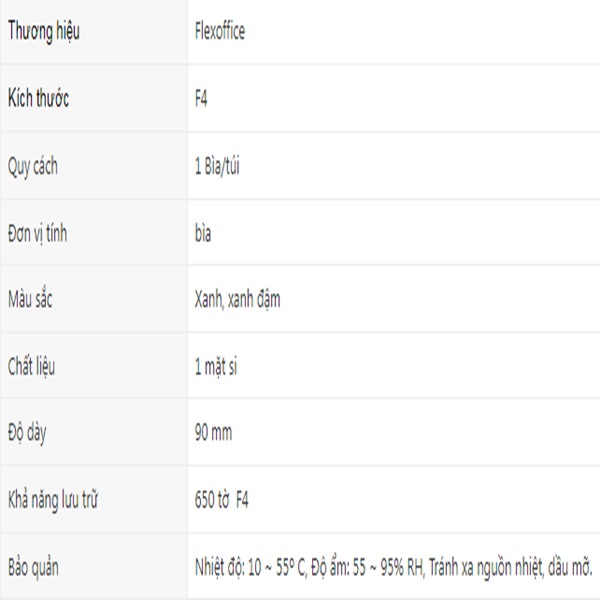Click the 'Quy cách' label

coord(32,166)
